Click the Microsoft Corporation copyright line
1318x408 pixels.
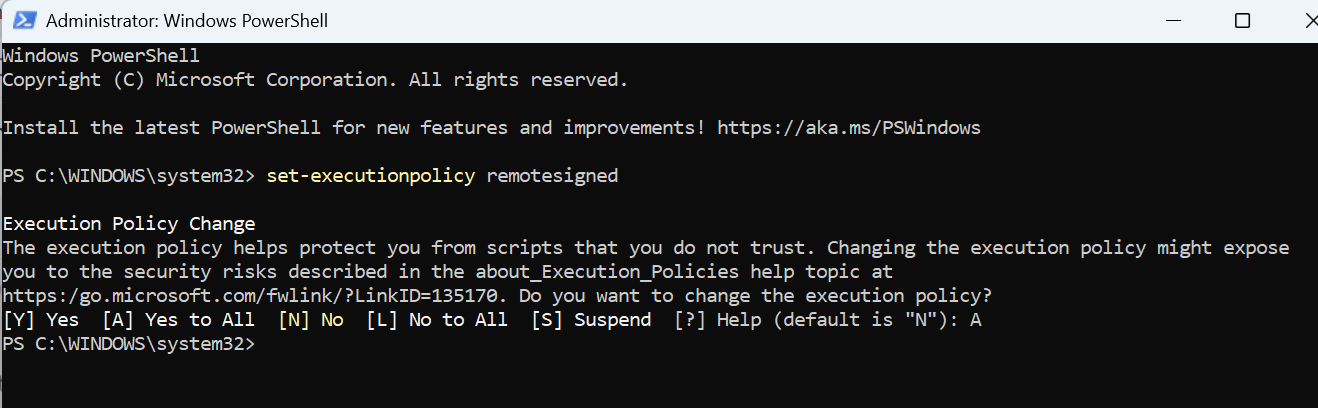click(x=315, y=80)
